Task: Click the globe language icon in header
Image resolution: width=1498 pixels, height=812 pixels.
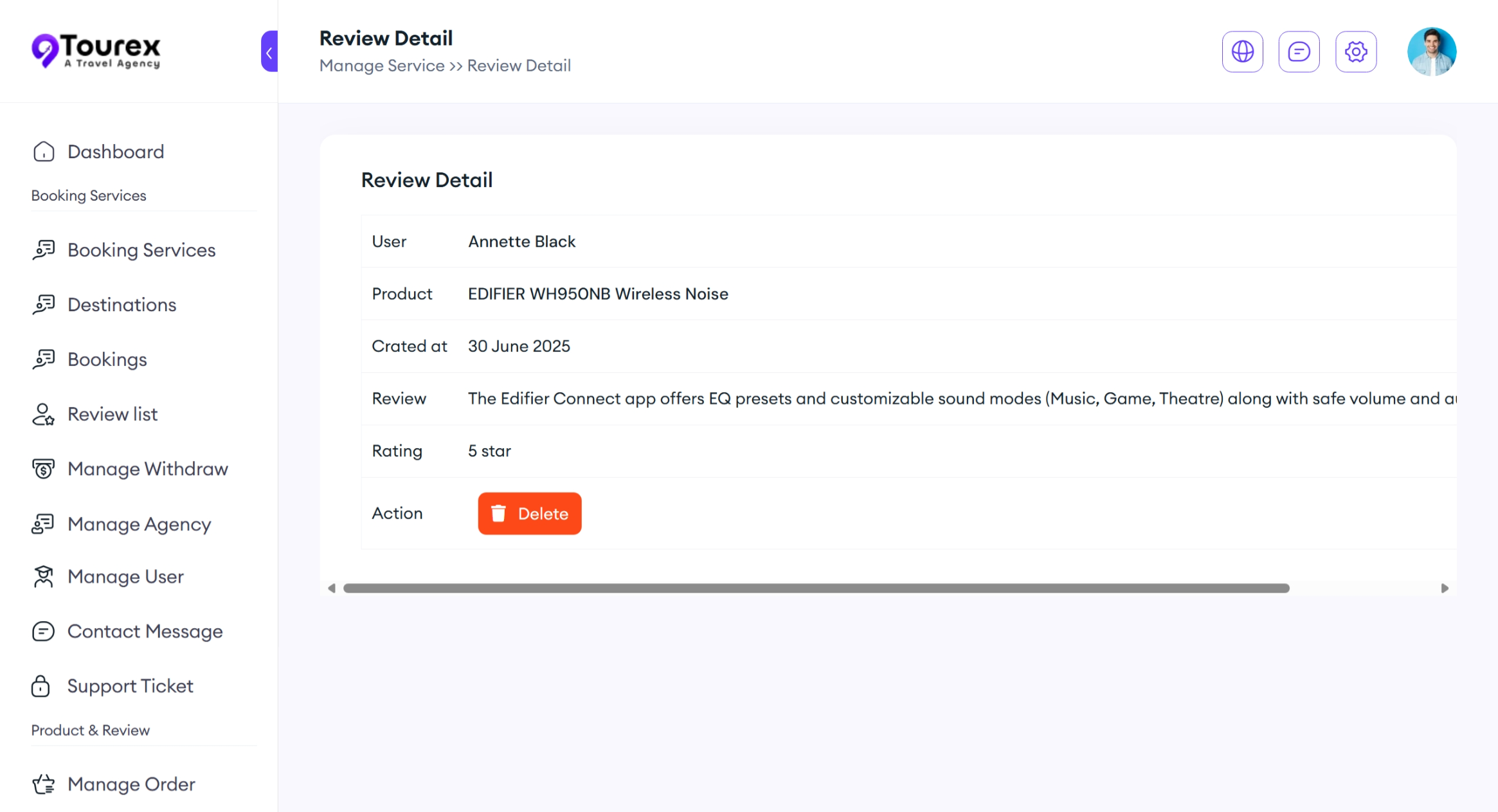Action: 1242,51
